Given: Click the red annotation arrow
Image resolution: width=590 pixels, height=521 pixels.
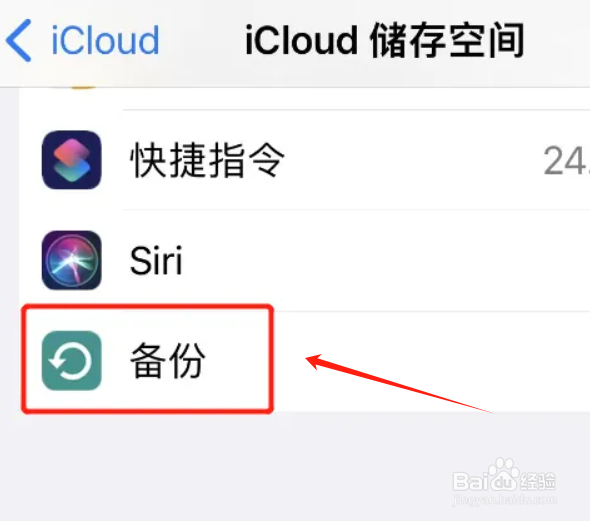Looking at the screenshot, I should (x=399, y=383).
